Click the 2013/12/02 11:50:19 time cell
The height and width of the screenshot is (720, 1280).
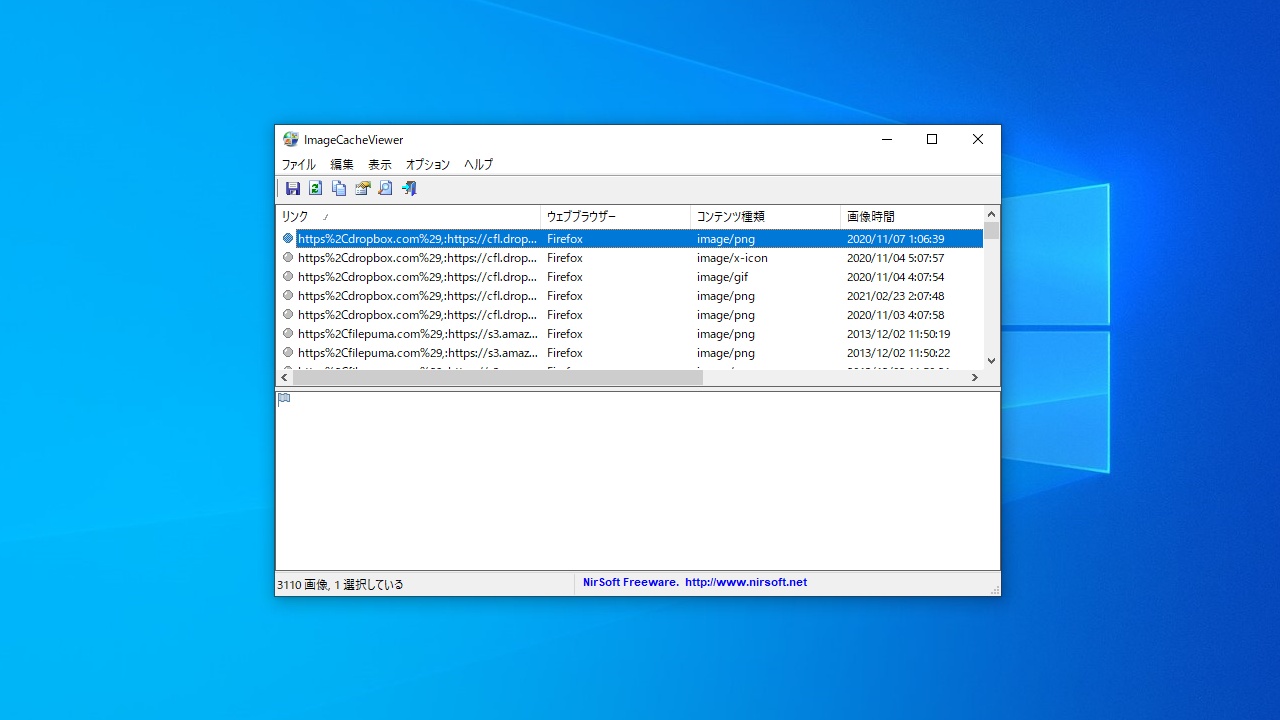tap(898, 334)
